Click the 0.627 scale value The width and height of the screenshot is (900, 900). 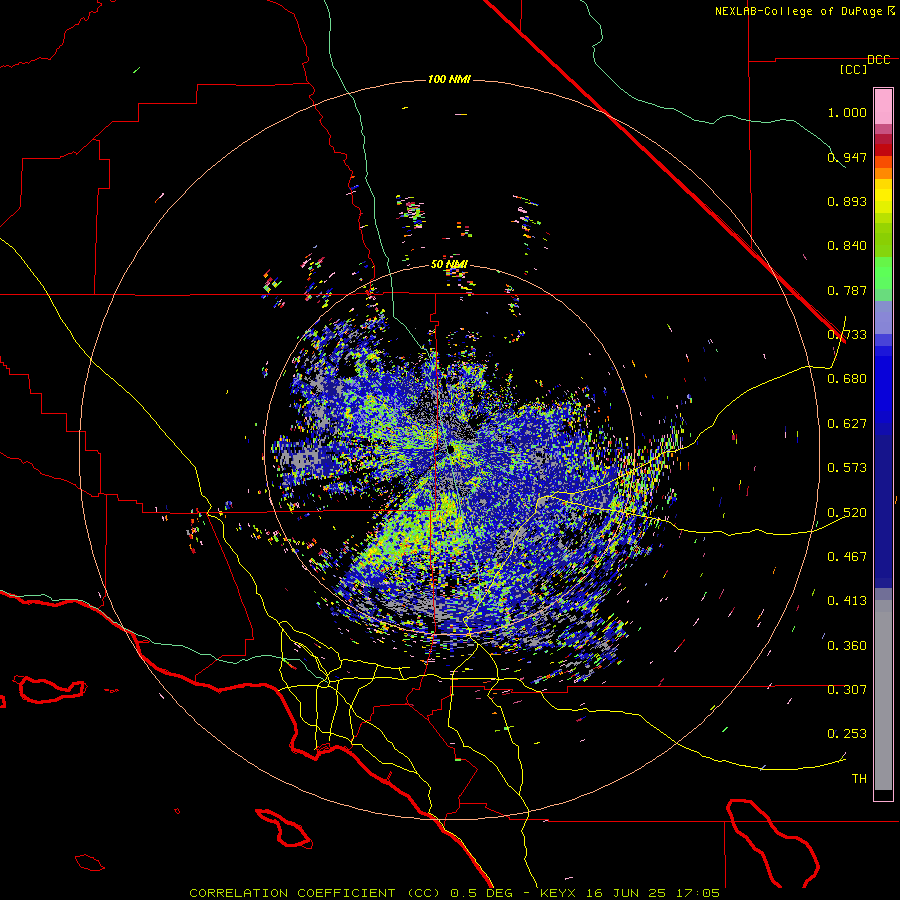pos(847,424)
